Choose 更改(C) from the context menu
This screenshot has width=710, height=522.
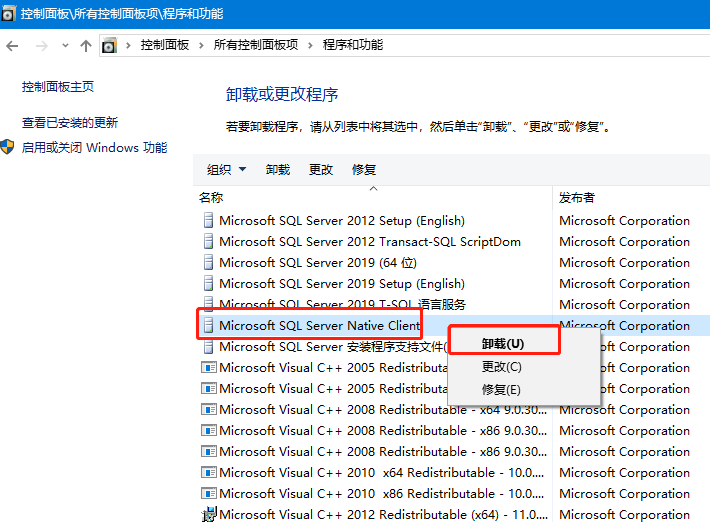click(501, 367)
